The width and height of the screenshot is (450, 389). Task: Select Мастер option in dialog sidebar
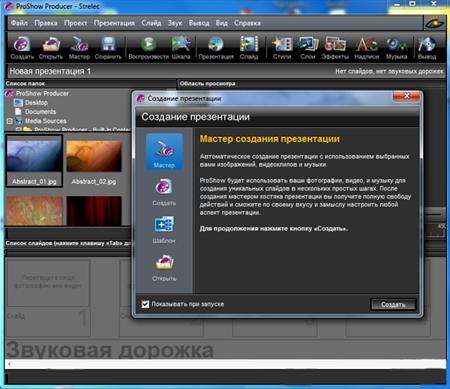click(164, 152)
